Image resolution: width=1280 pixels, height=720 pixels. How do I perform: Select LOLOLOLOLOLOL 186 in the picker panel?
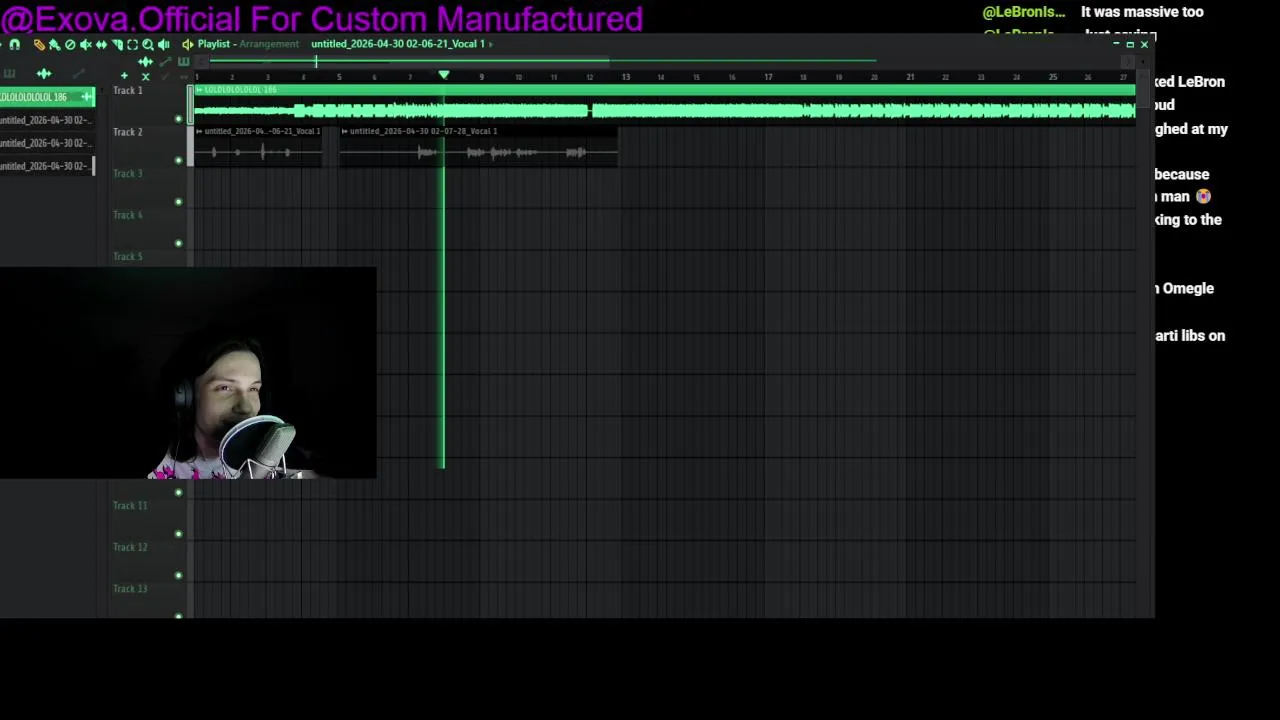click(46, 97)
